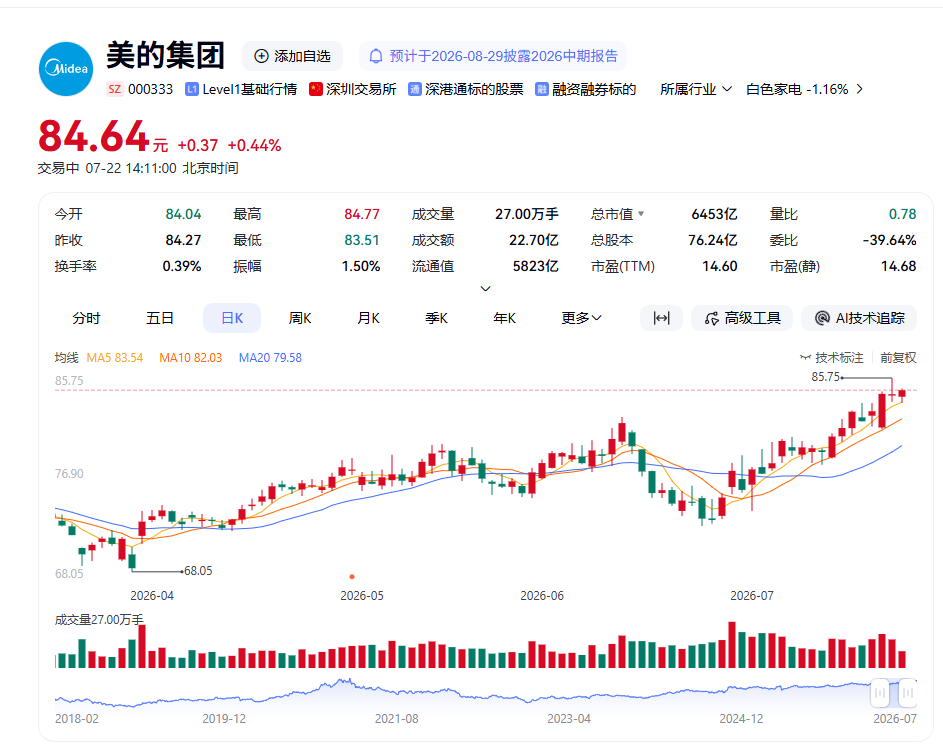
Task: Open 高级工具 advanced tools
Action: [x=742, y=318]
